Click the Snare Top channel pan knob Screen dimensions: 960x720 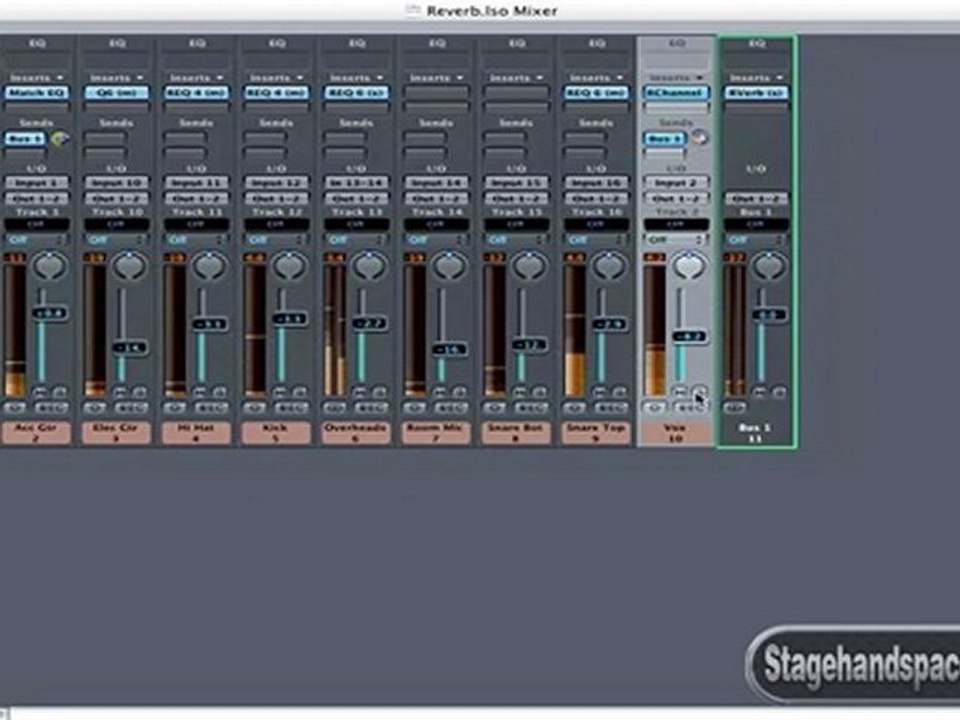point(610,266)
